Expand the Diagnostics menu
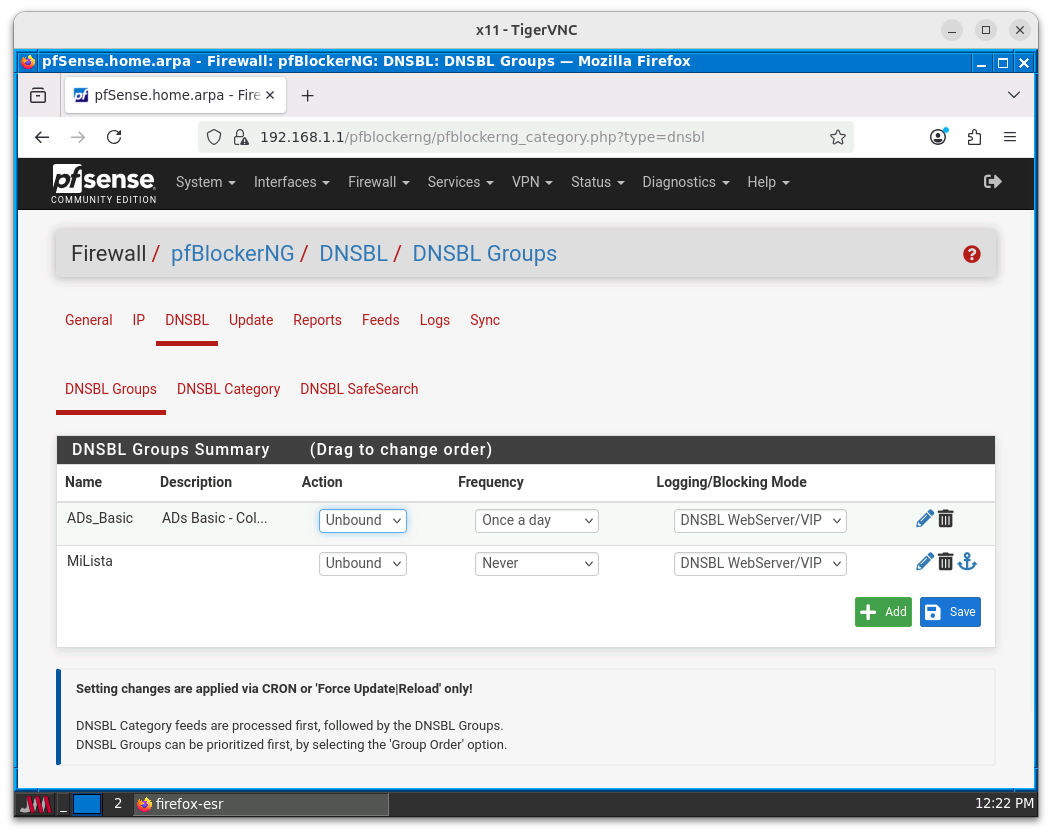This screenshot has width=1052, height=834. pos(686,183)
